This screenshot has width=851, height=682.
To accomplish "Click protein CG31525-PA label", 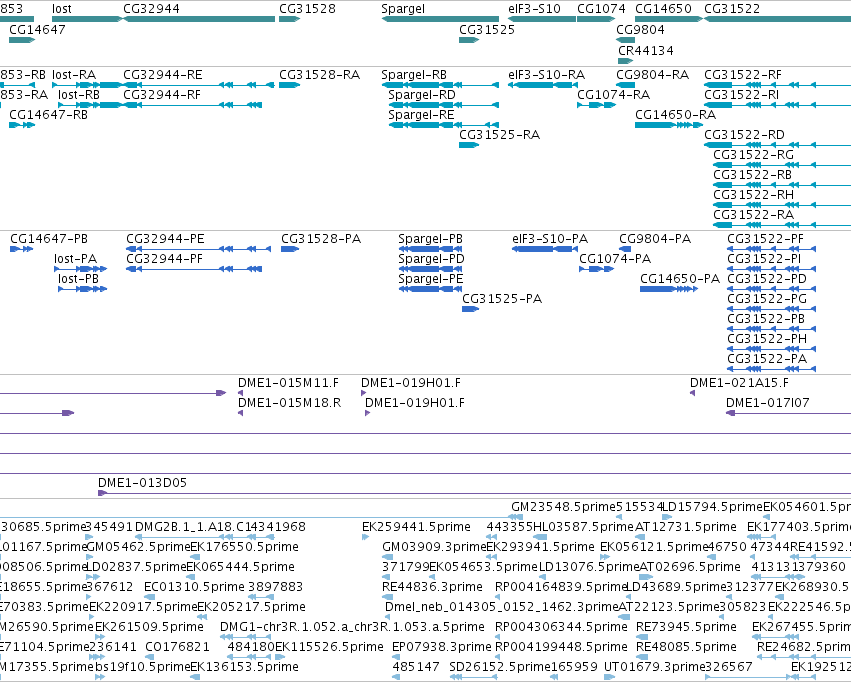I will pyautogui.click(x=502, y=298).
